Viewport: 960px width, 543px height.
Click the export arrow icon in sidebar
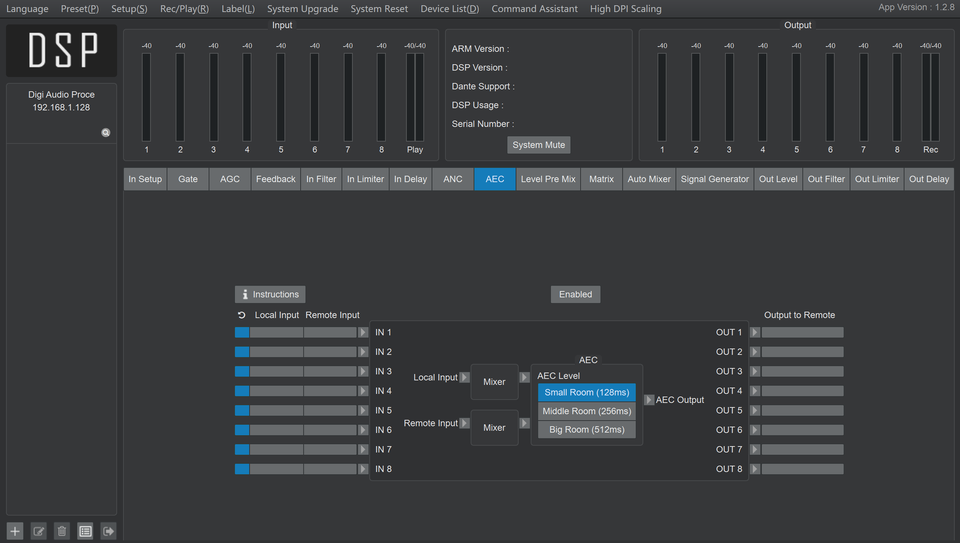point(108,531)
